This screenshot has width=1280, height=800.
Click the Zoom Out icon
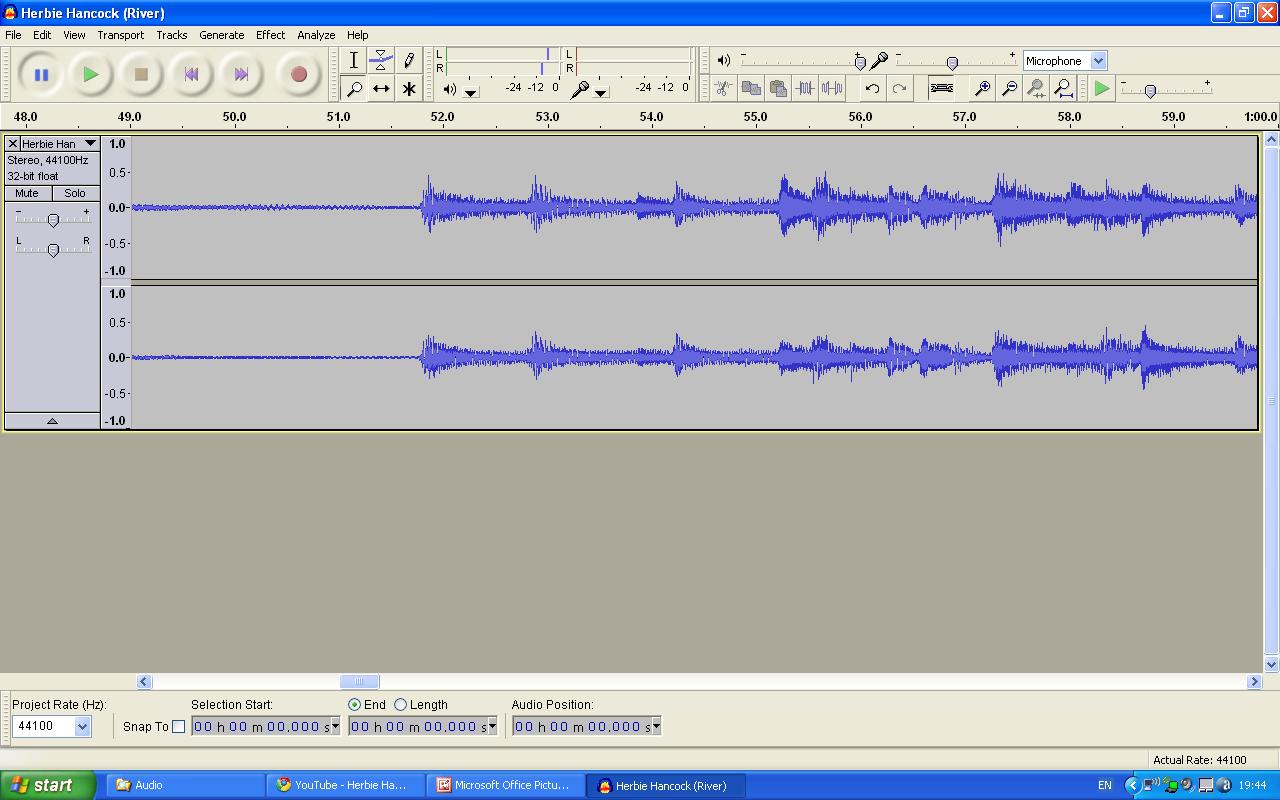point(1010,88)
